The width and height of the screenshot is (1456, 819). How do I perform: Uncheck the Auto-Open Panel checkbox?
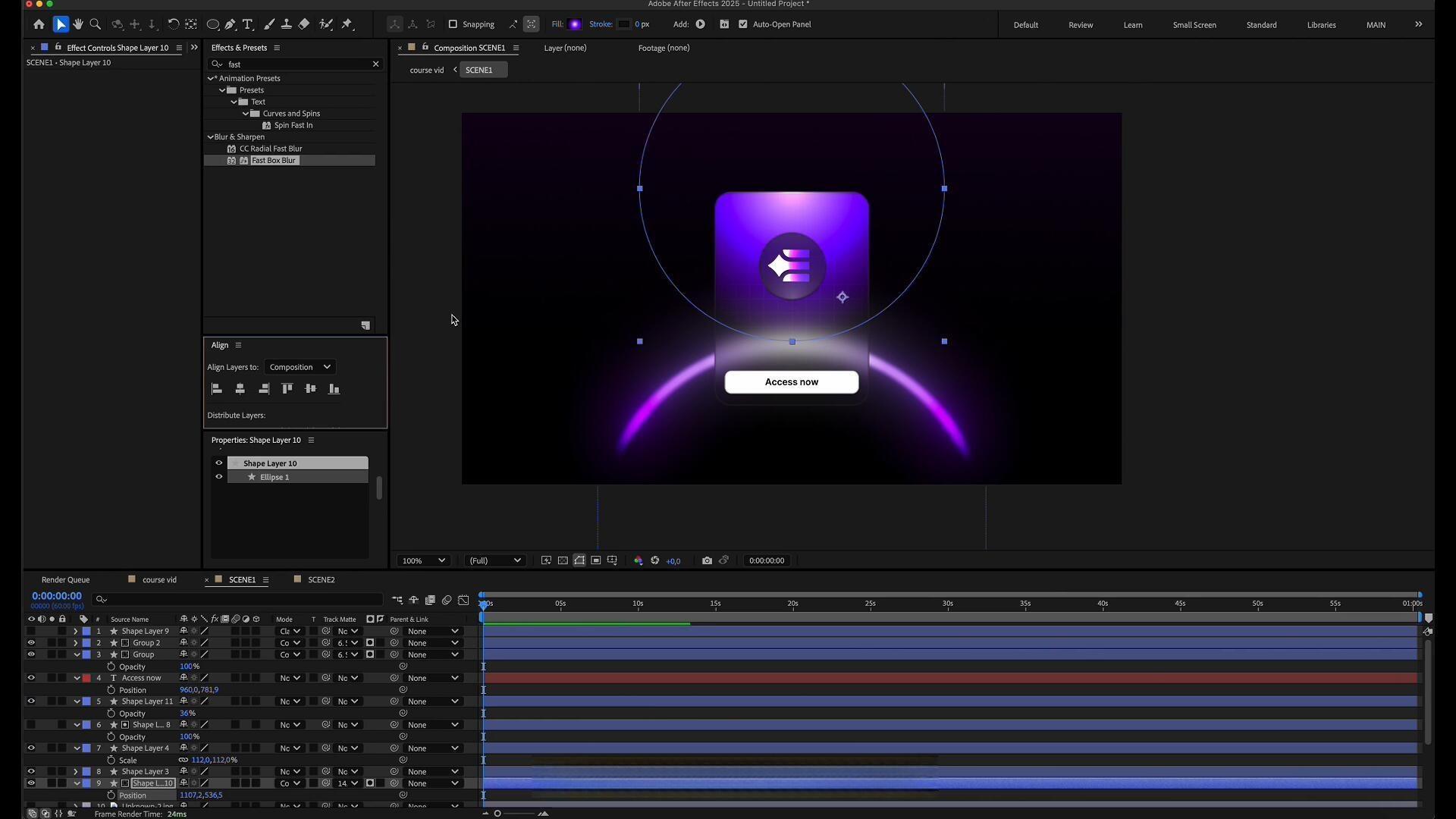(x=743, y=24)
